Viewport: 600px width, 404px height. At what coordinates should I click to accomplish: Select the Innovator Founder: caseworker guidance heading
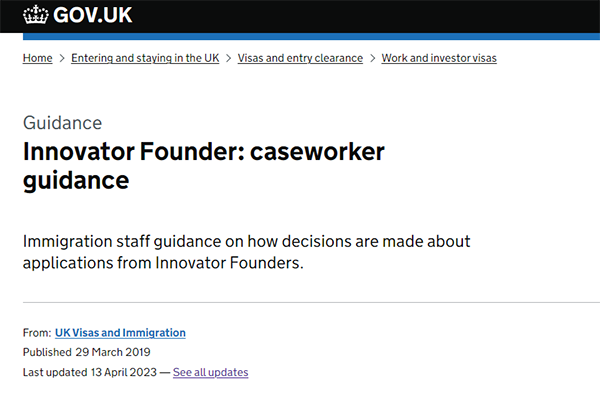point(204,166)
